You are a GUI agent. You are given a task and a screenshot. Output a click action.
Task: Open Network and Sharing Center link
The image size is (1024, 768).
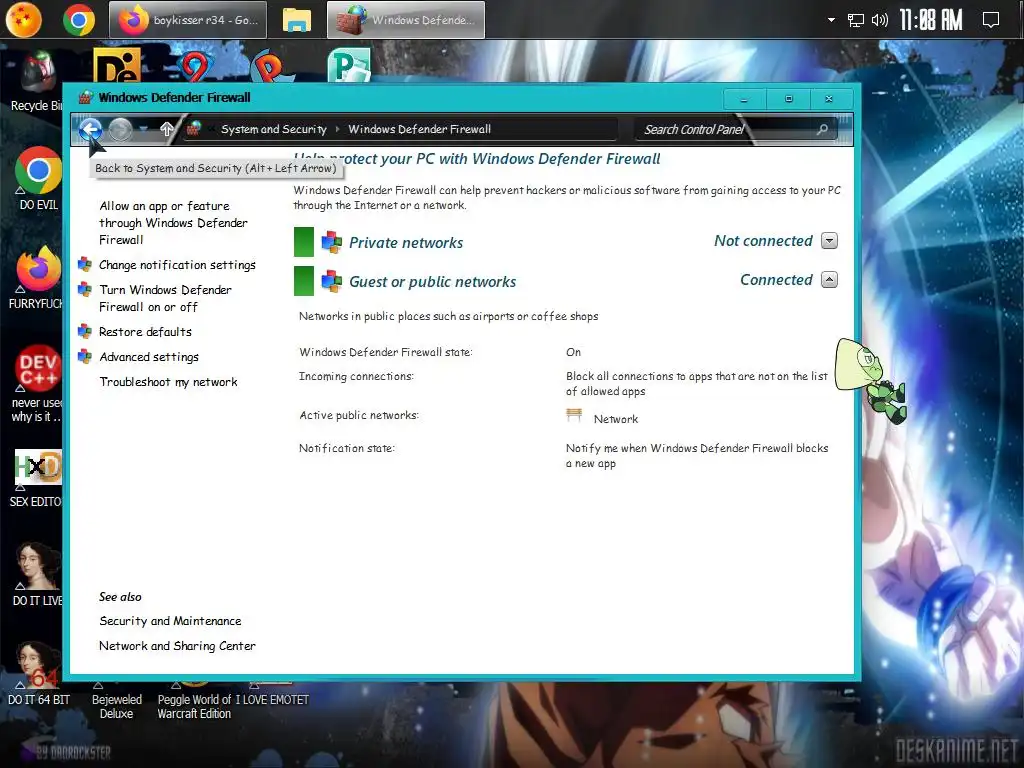pos(177,646)
